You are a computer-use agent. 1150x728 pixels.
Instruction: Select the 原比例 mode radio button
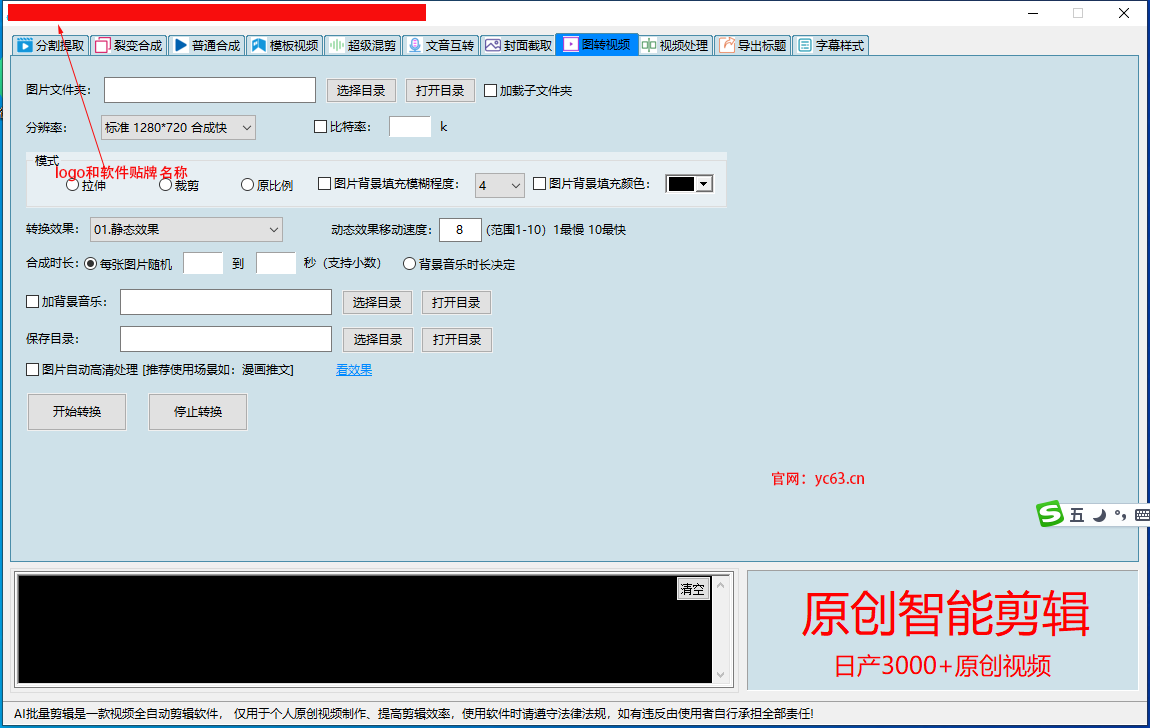(x=248, y=185)
